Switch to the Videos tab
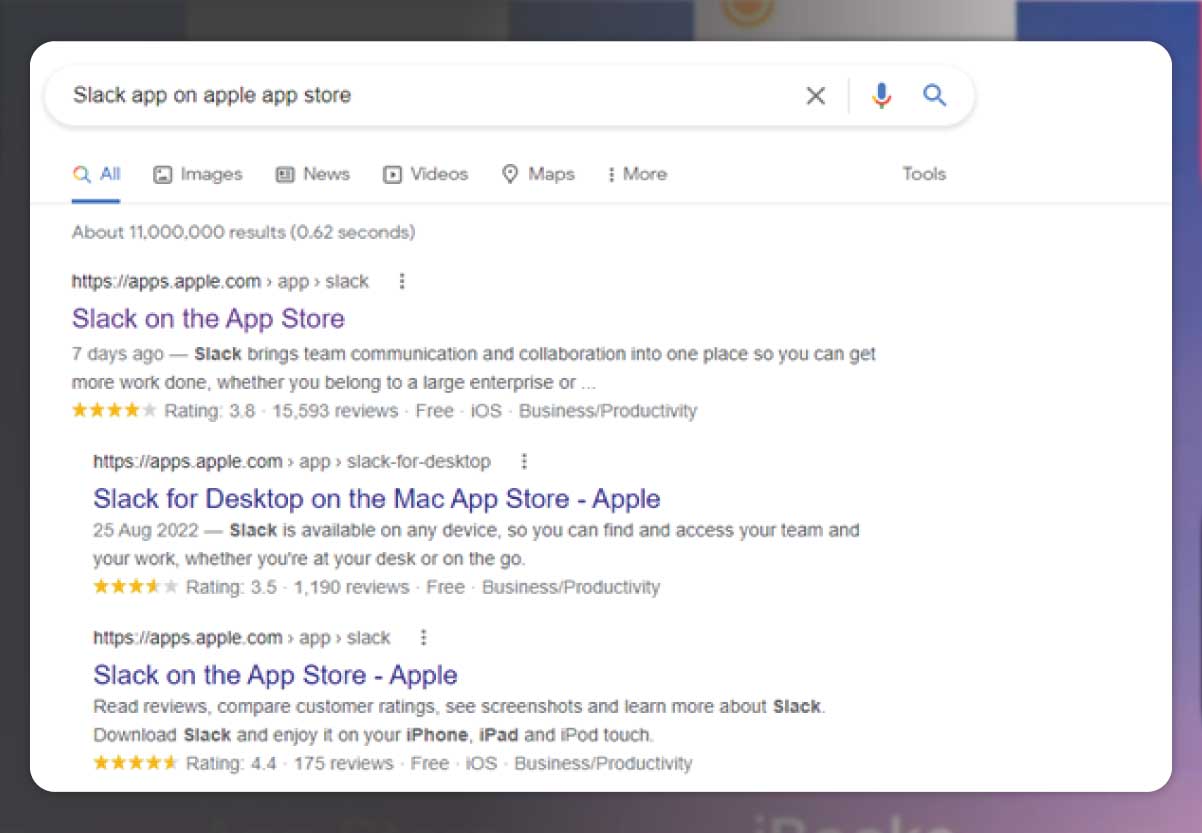Viewport: 1202px width, 833px height. [x=425, y=174]
